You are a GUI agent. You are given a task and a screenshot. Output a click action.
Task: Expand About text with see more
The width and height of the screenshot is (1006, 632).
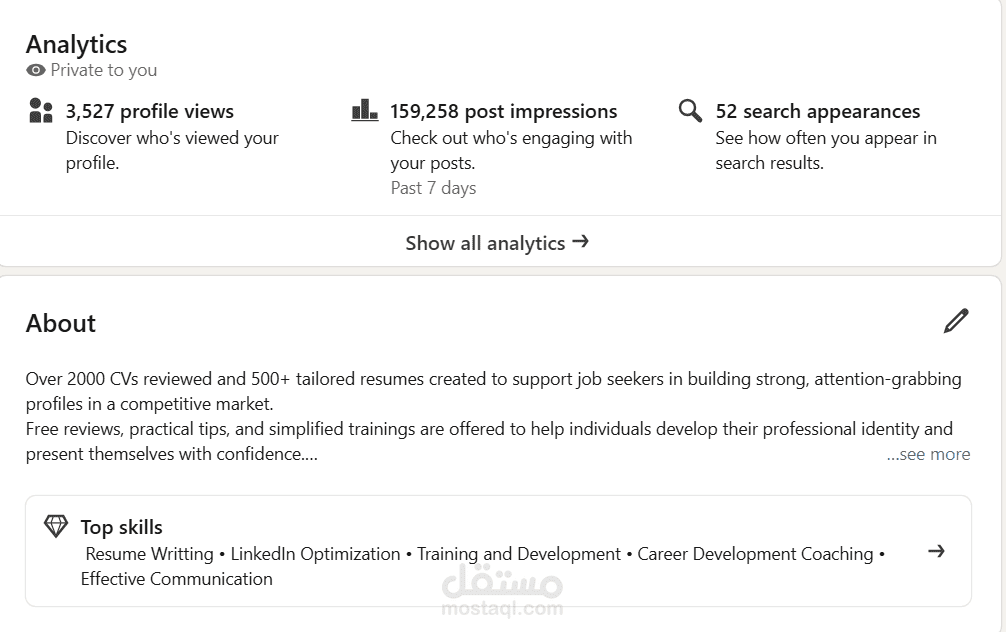click(x=928, y=454)
